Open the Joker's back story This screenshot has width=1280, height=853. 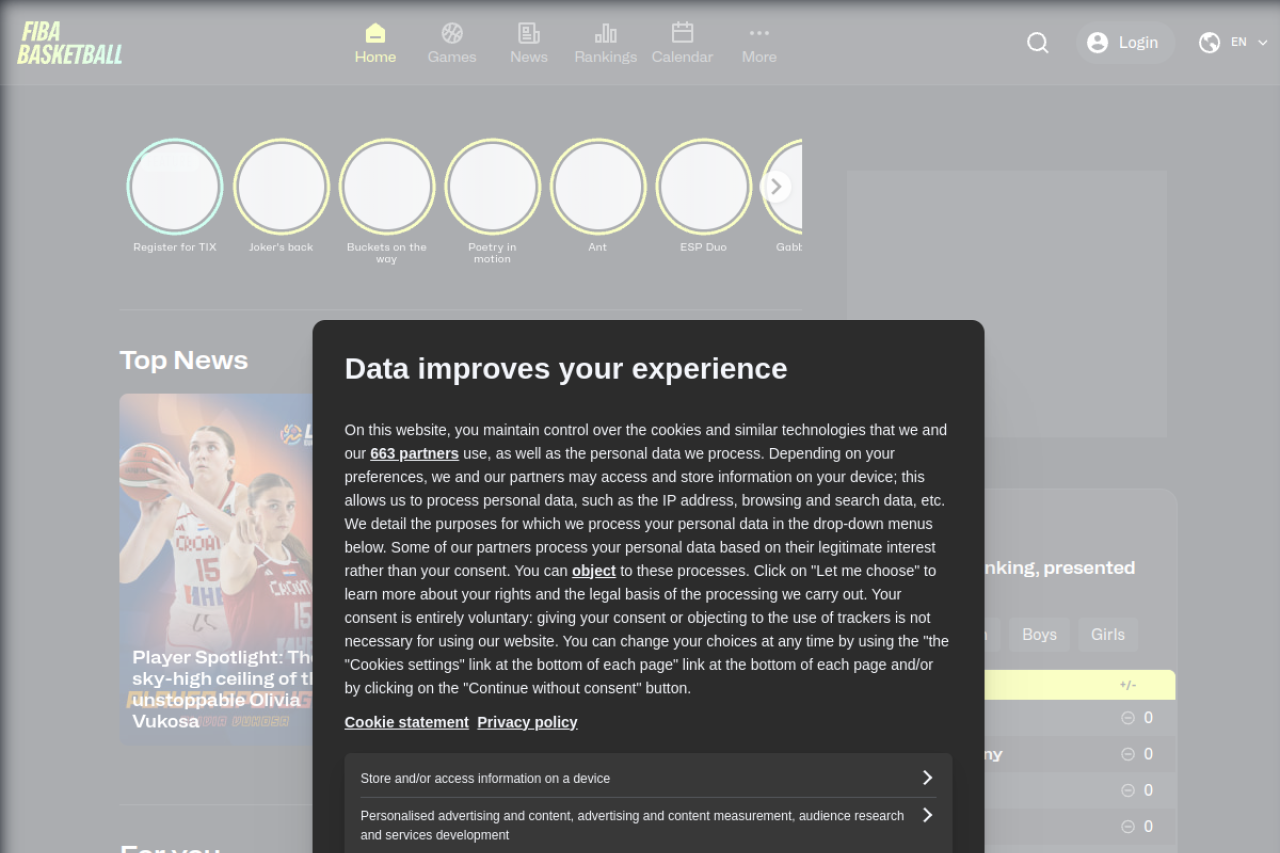[x=281, y=195]
